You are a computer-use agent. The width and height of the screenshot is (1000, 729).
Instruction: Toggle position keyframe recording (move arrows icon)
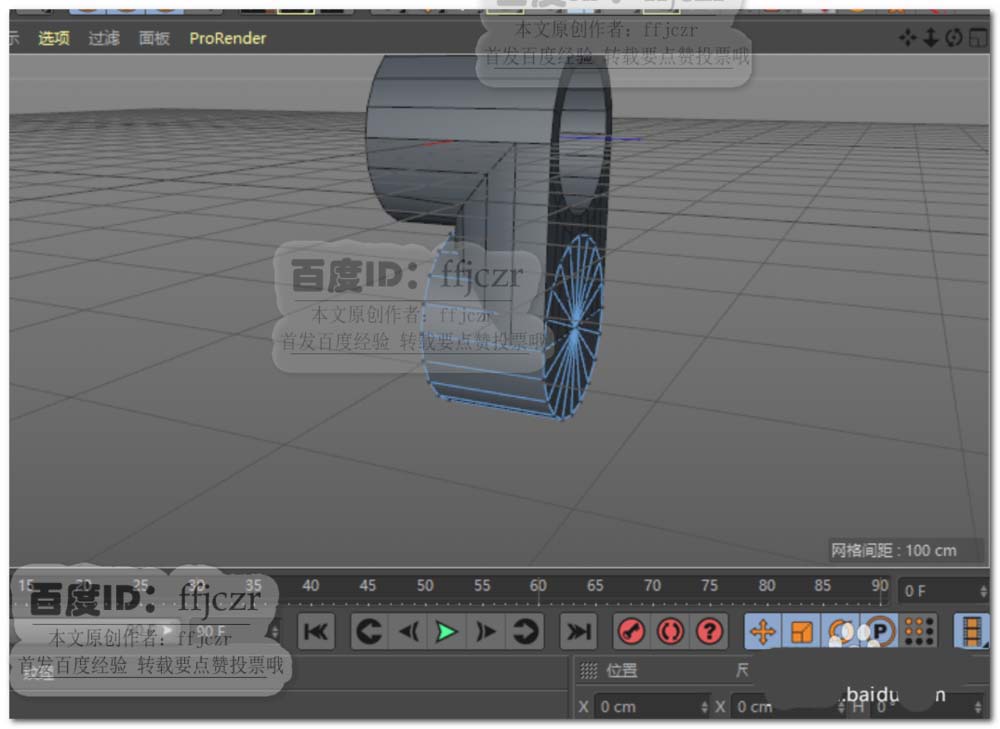tap(763, 631)
